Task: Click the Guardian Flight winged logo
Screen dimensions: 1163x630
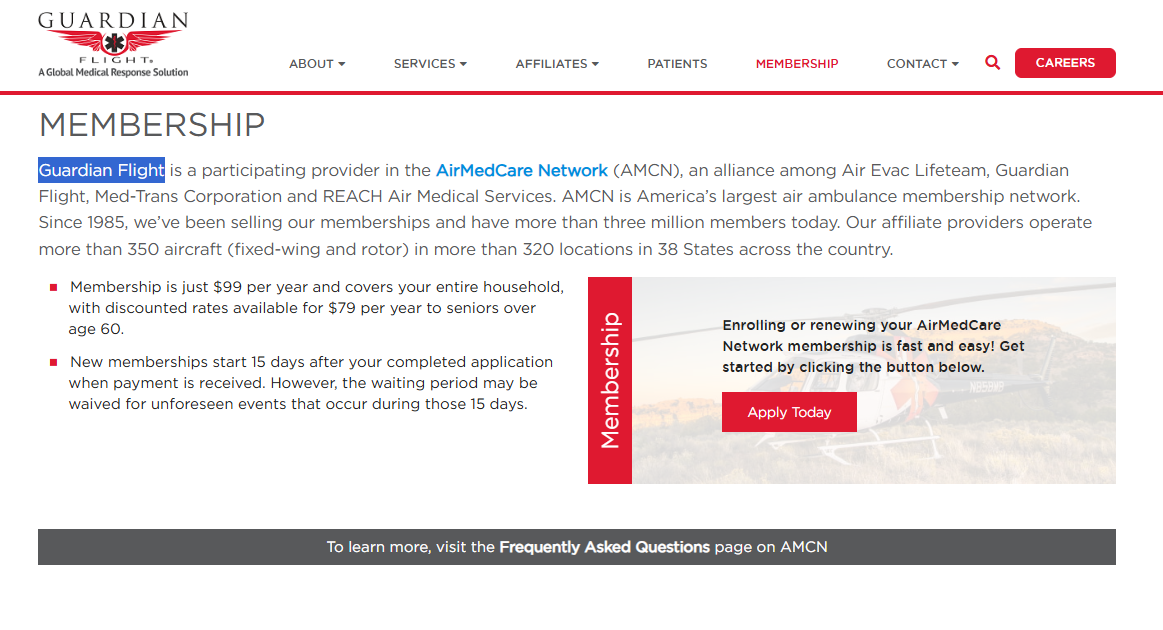Action: tap(113, 39)
